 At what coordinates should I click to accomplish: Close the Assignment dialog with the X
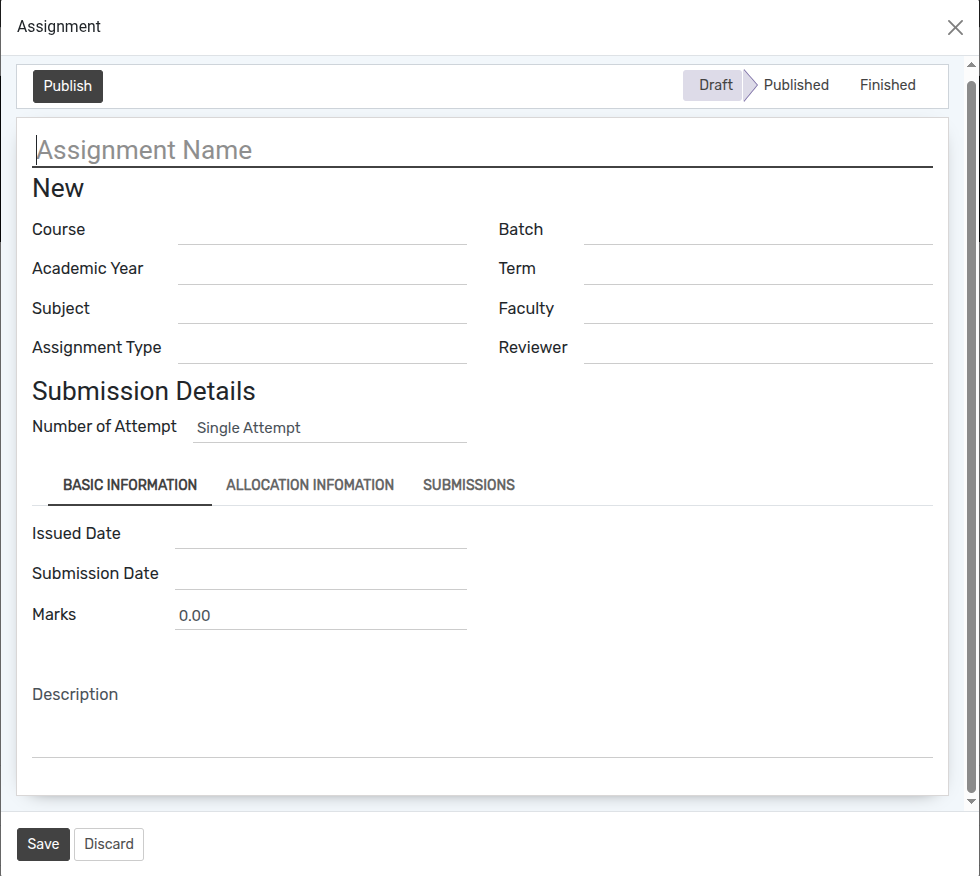click(x=954, y=27)
